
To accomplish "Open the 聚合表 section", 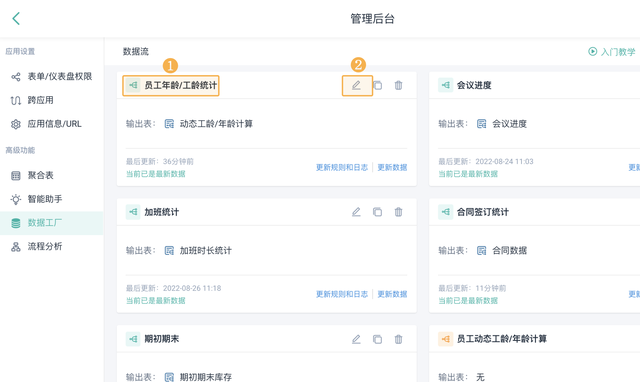I will (52, 175).
